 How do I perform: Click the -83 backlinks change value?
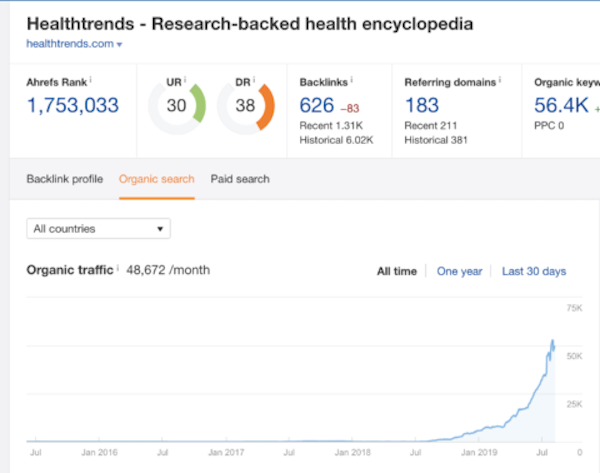pyautogui.click(x=350, y=109)
